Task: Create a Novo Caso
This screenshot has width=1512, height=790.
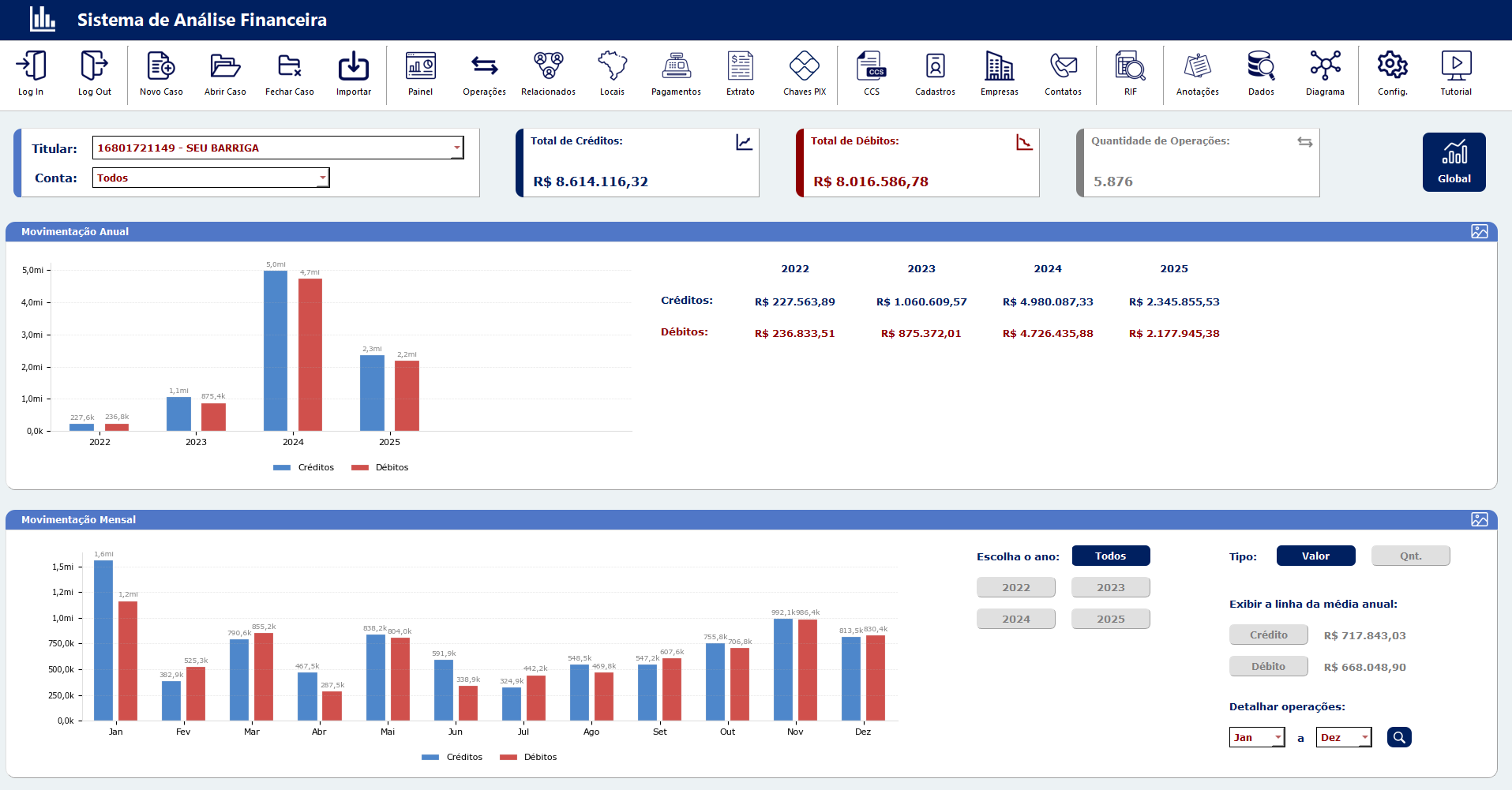Action: point(161,66)
